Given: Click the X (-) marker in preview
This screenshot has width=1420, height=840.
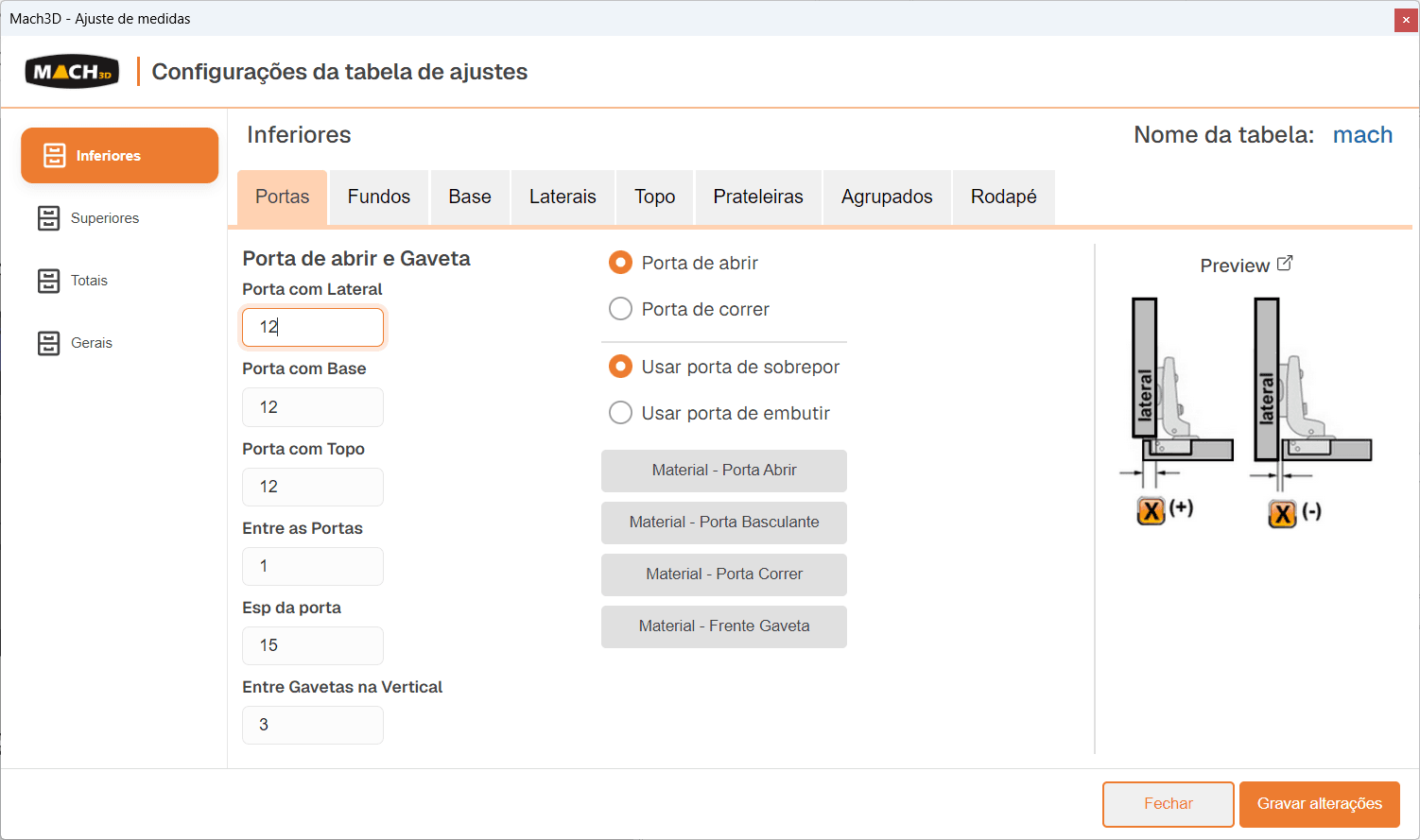Looking at the screenshot, I should [1282, 514].
